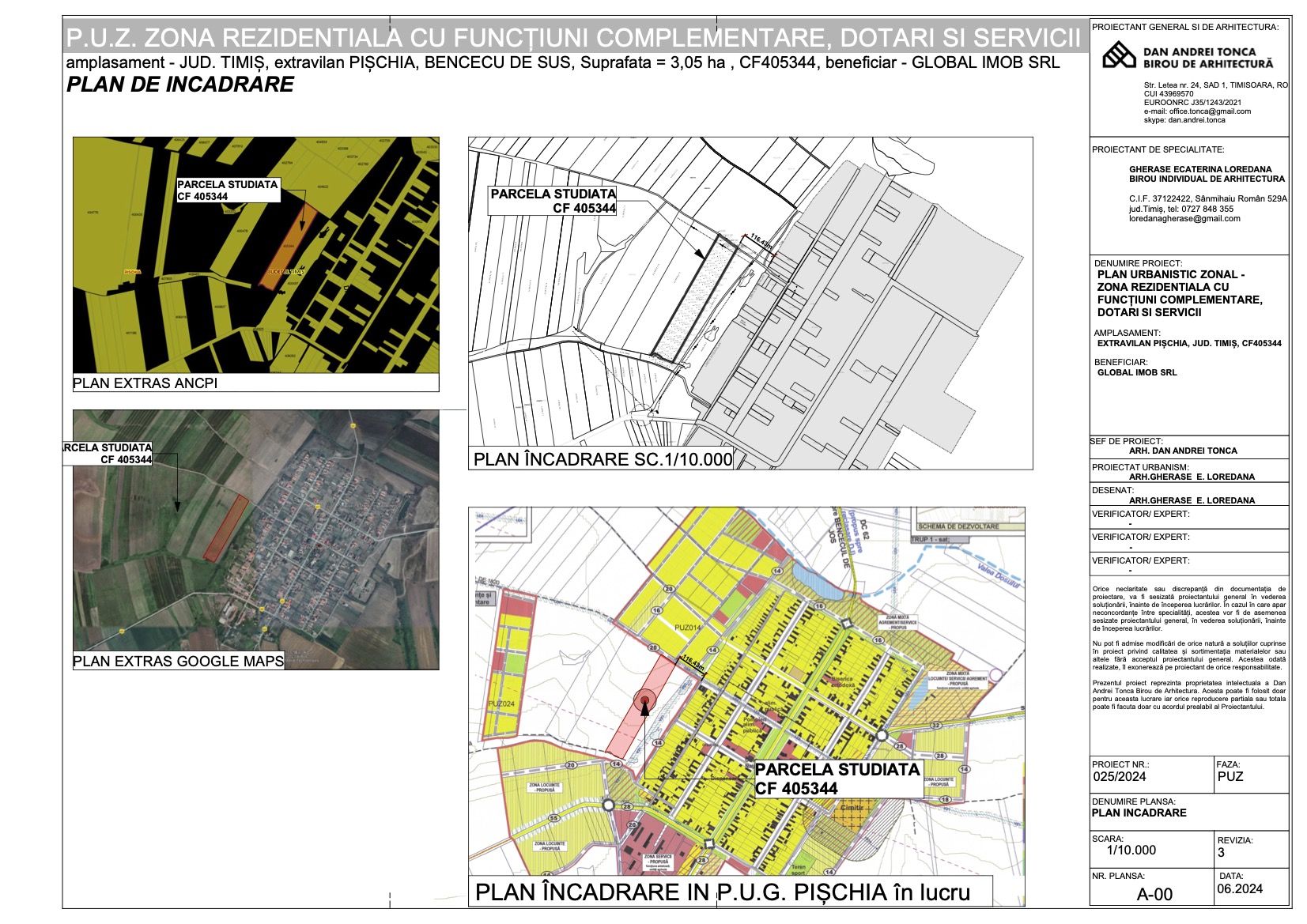Click the Dan Andrei Tonca architecture logo

[x=1119, y=55]
